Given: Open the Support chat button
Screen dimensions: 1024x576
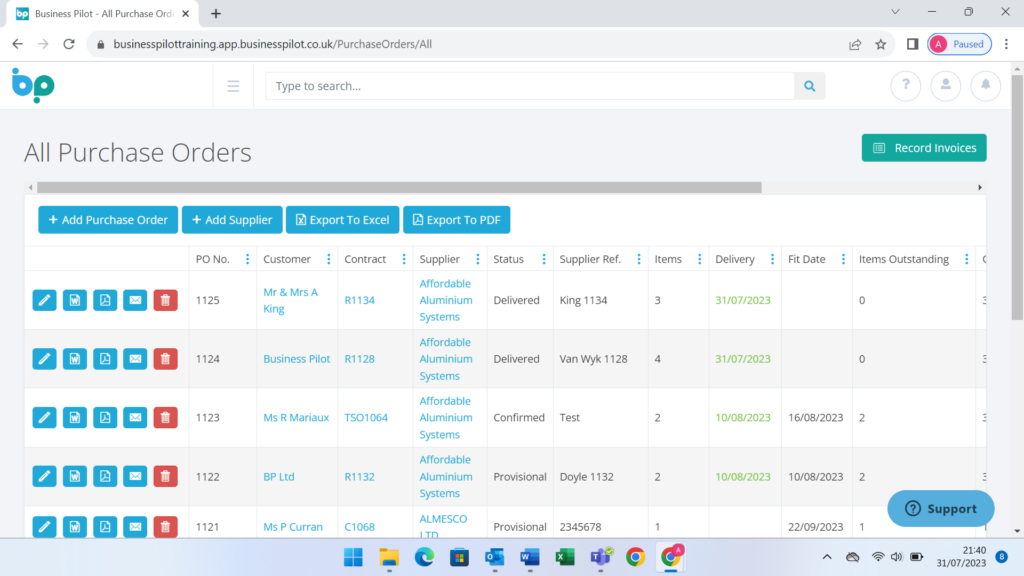Looking at the screenshot, I should click(940, 509).
